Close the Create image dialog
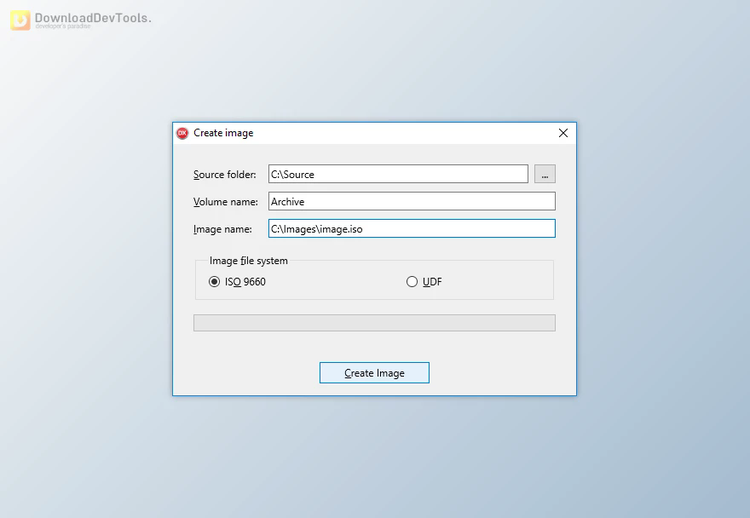Screen dimensions: 750x518 (x=563, y=133)
